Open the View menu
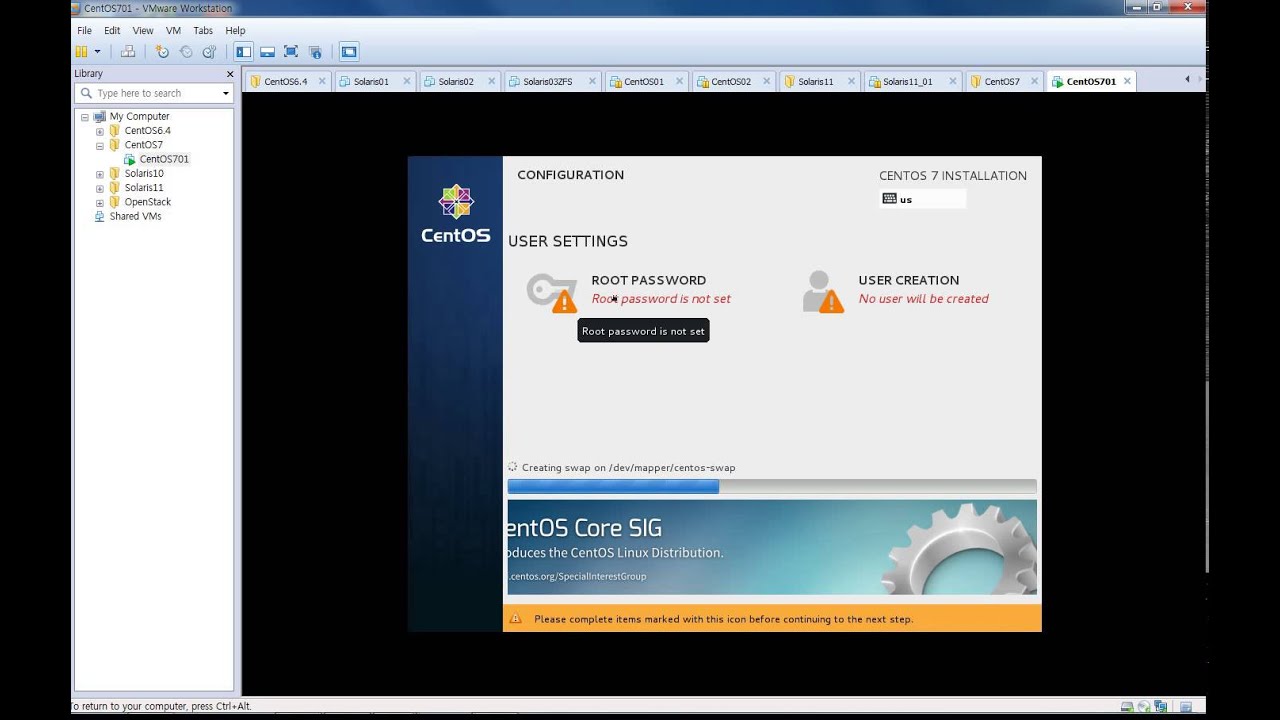 [143, 31]
